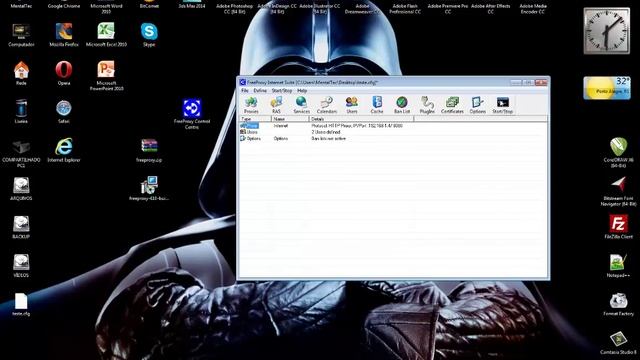Select the Options row in the list

[293, 139]
